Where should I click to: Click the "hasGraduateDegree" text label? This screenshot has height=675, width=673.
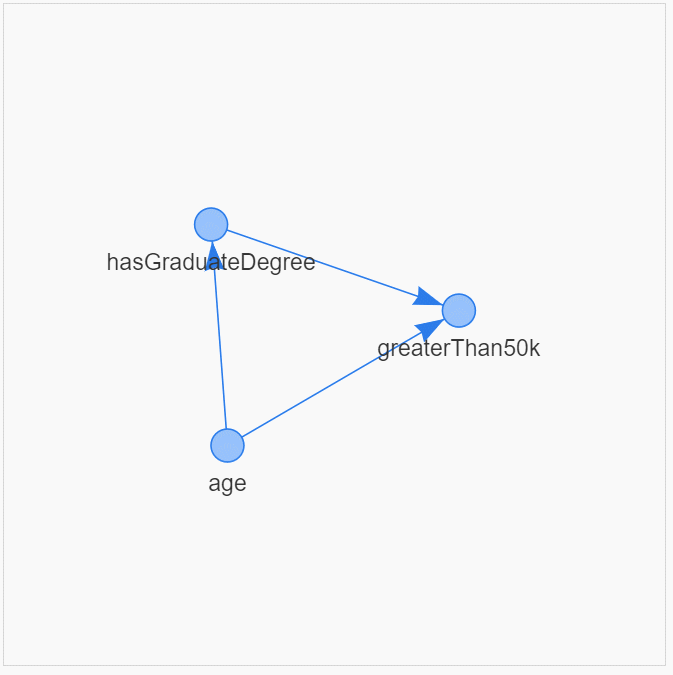[x=211, y=263]
